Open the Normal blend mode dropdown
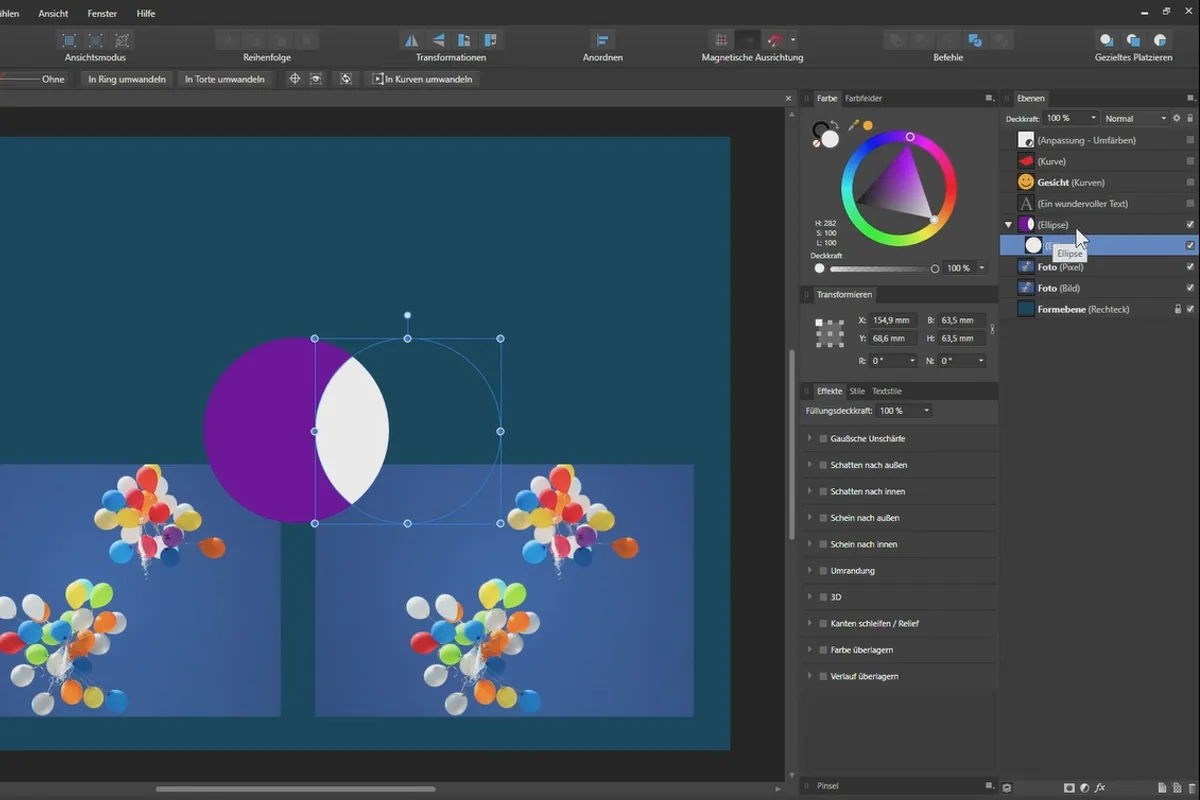 (1134, 118)
